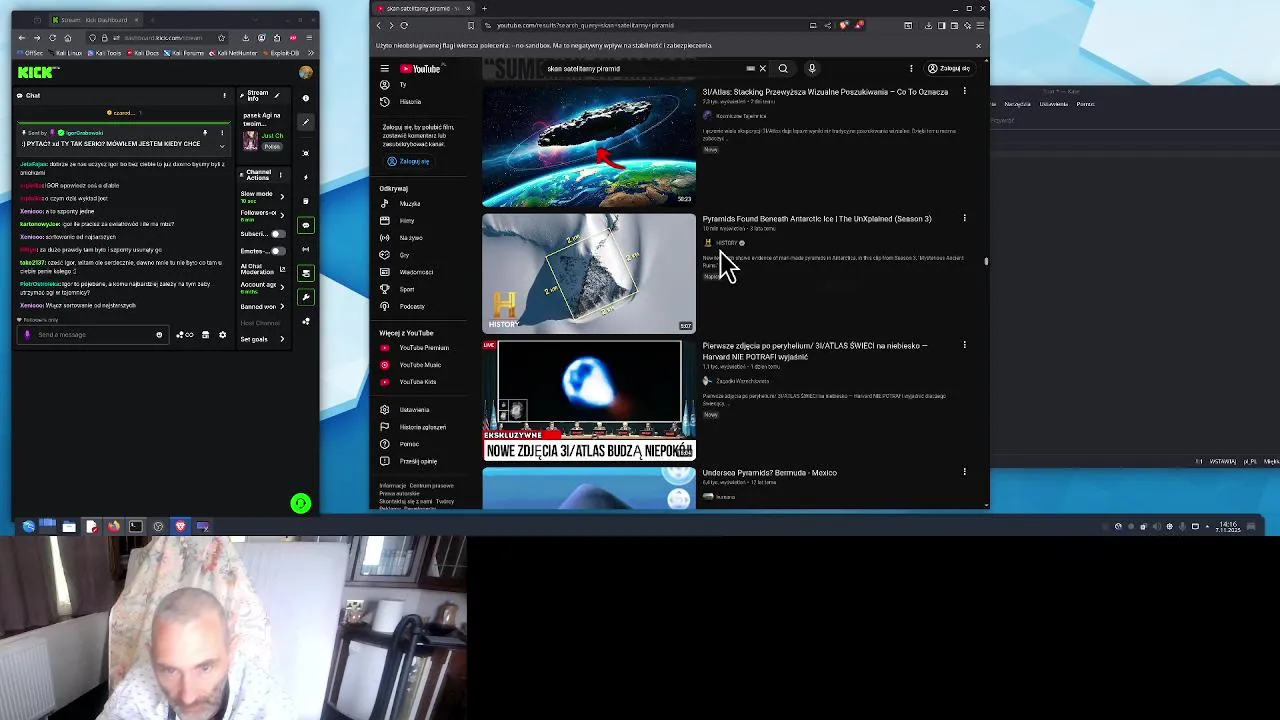
Task: Open Filmy in YouTube sidebar
Action: [x=407, y=221]
